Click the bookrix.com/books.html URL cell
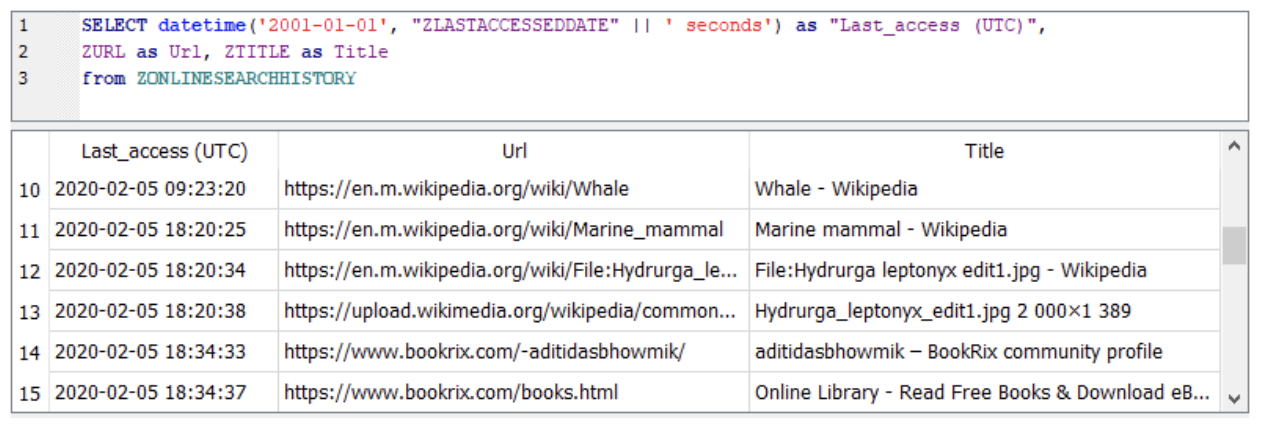This screenshot has height=432, width=1264. pyautogui.click(x=514, y=392)
